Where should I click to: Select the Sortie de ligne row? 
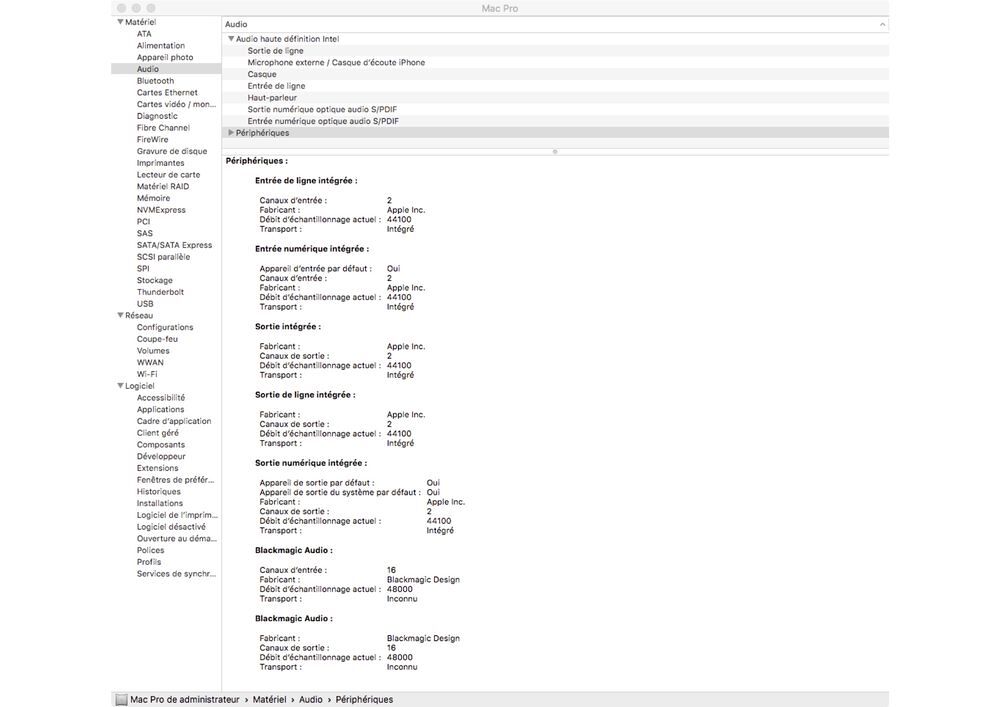click(x=555, y=51)
